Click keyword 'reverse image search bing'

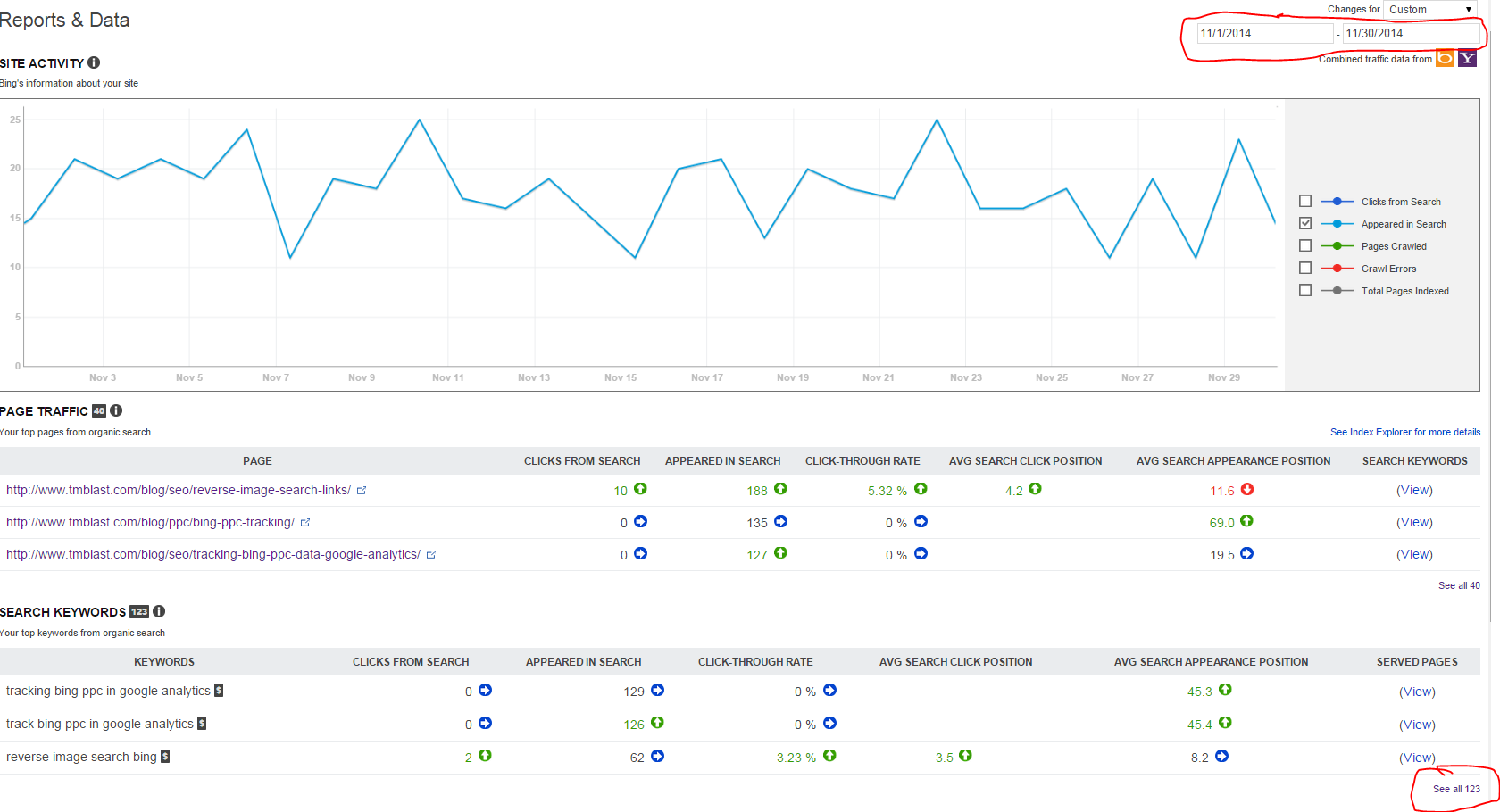(81, 757)
